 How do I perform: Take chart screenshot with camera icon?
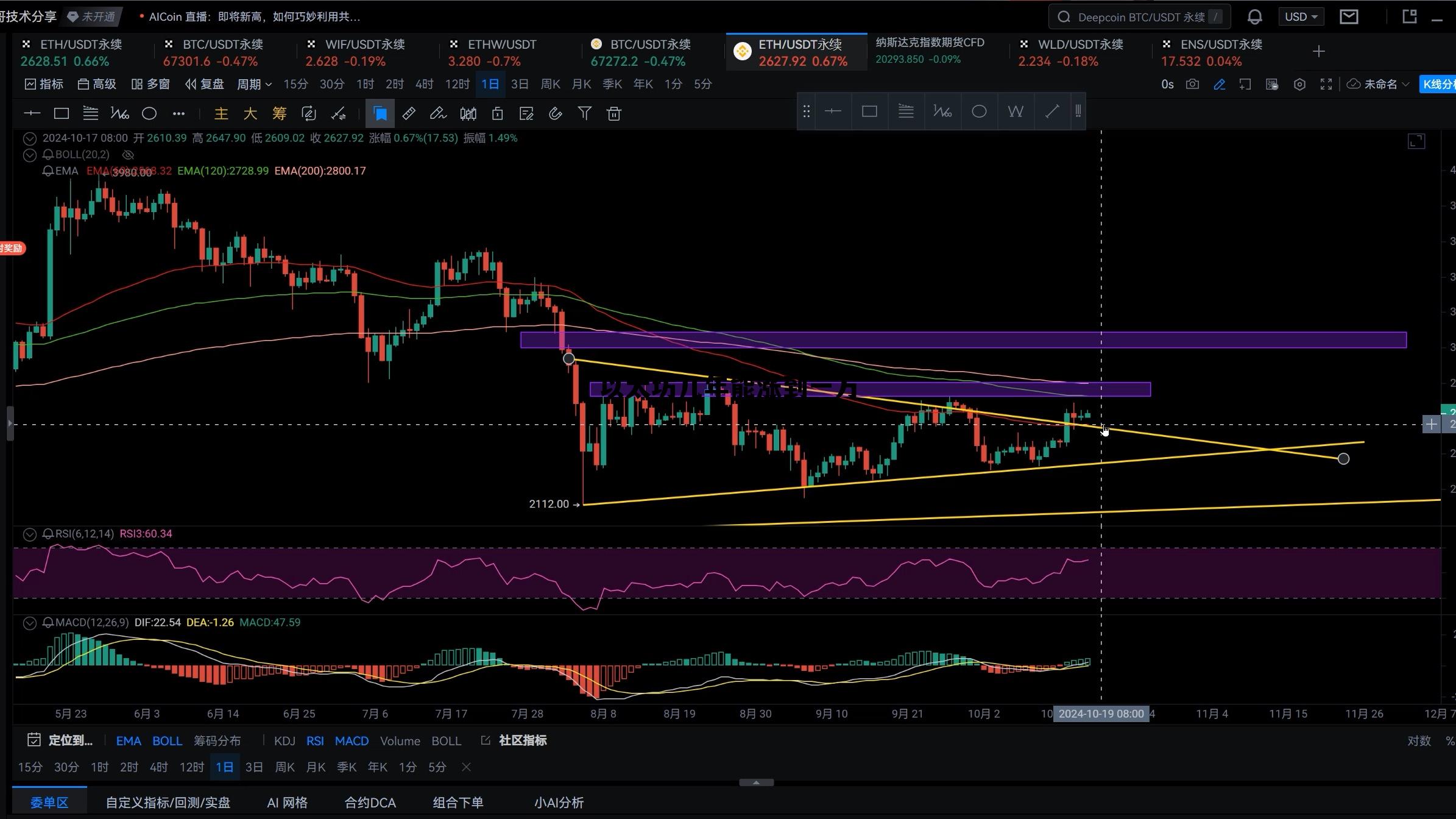click(x=1192, y=84)
